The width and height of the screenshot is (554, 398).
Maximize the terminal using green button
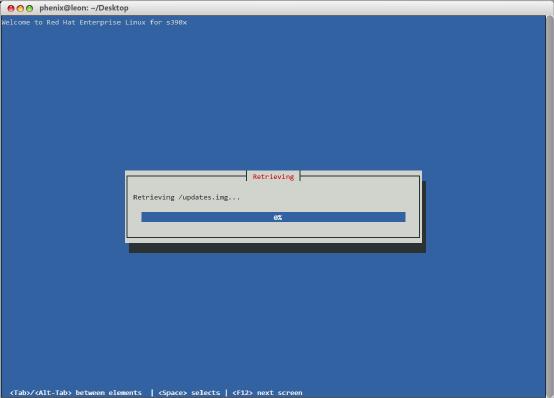tap(29, 8)
